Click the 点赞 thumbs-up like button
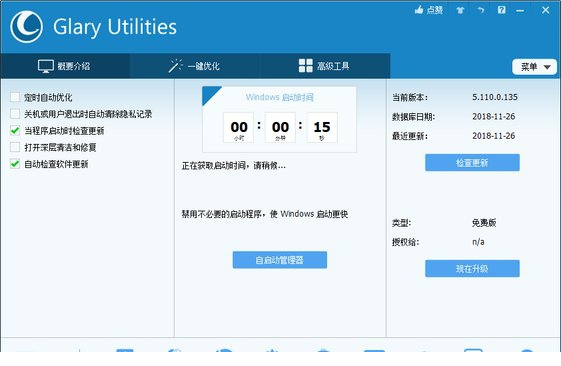Viewport: 561px width, 366px height. (x=429, y=10)
